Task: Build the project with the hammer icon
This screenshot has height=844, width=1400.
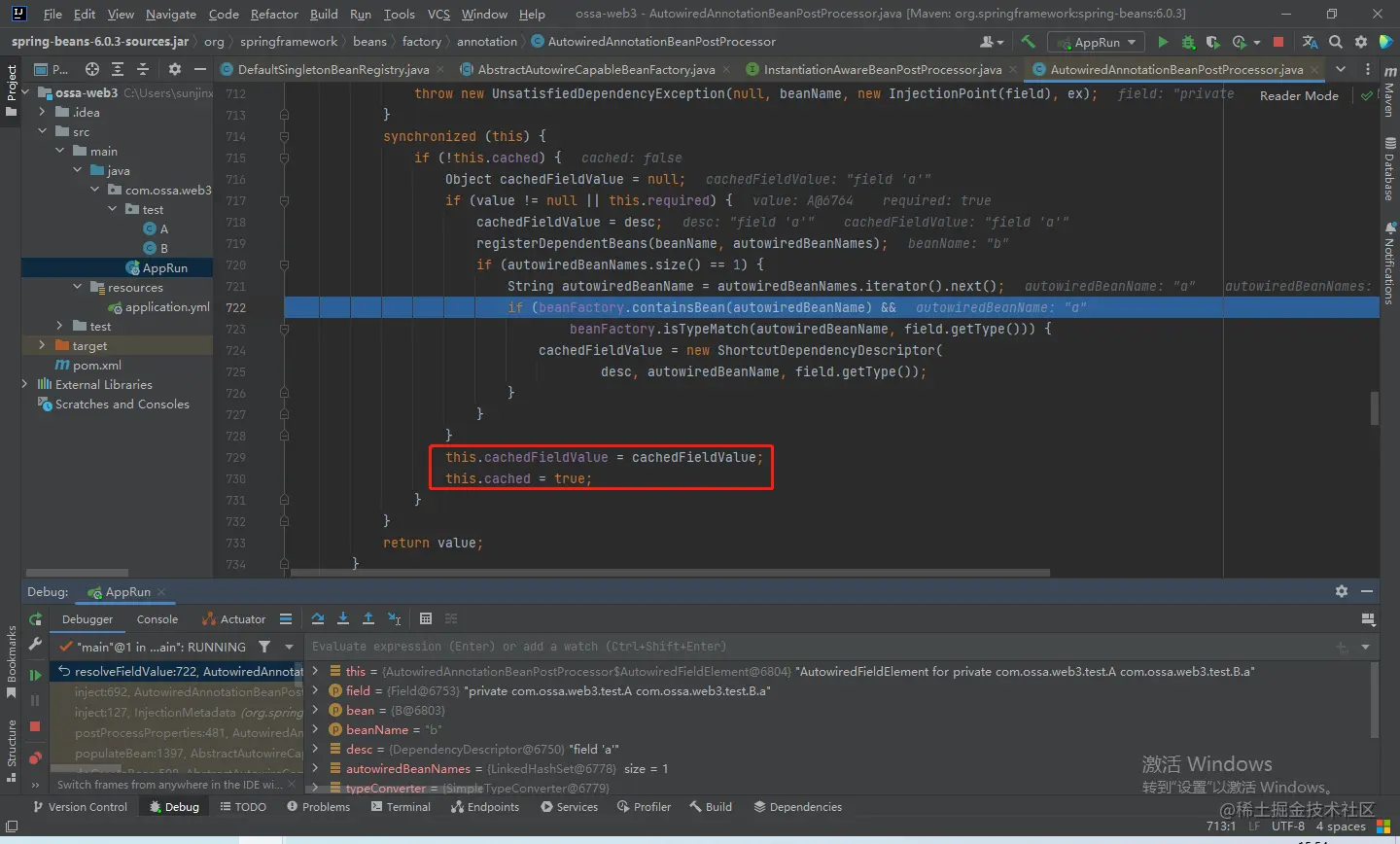Action: pyautogui.click(x=1028, y=42)
